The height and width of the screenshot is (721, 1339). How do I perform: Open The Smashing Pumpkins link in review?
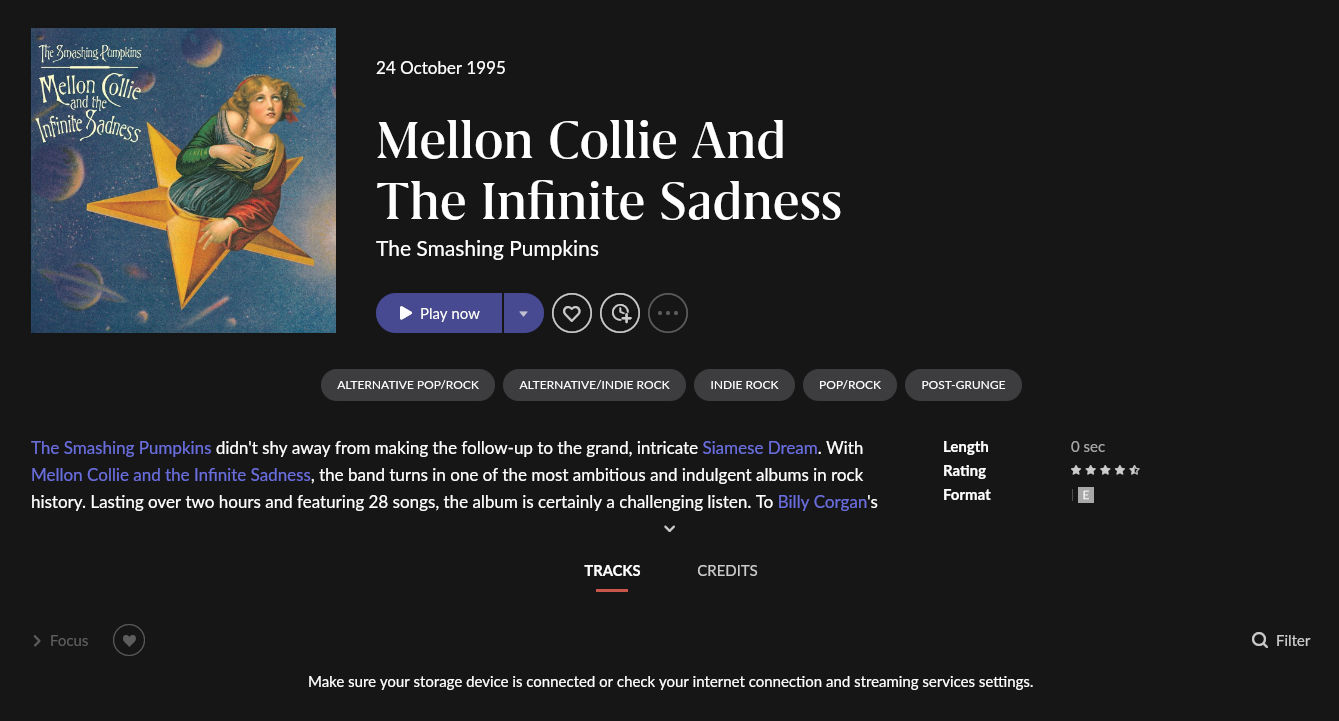[x=121, y=447]
